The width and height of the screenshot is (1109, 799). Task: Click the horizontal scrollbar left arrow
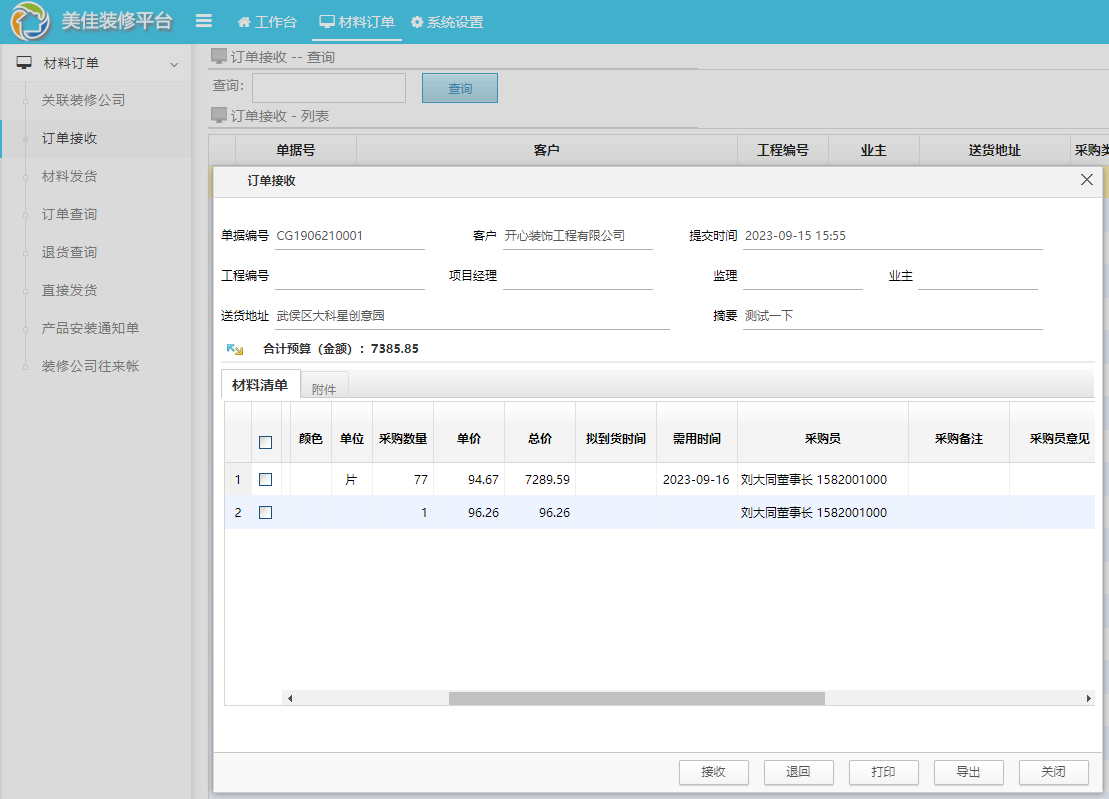coord(290,699)
